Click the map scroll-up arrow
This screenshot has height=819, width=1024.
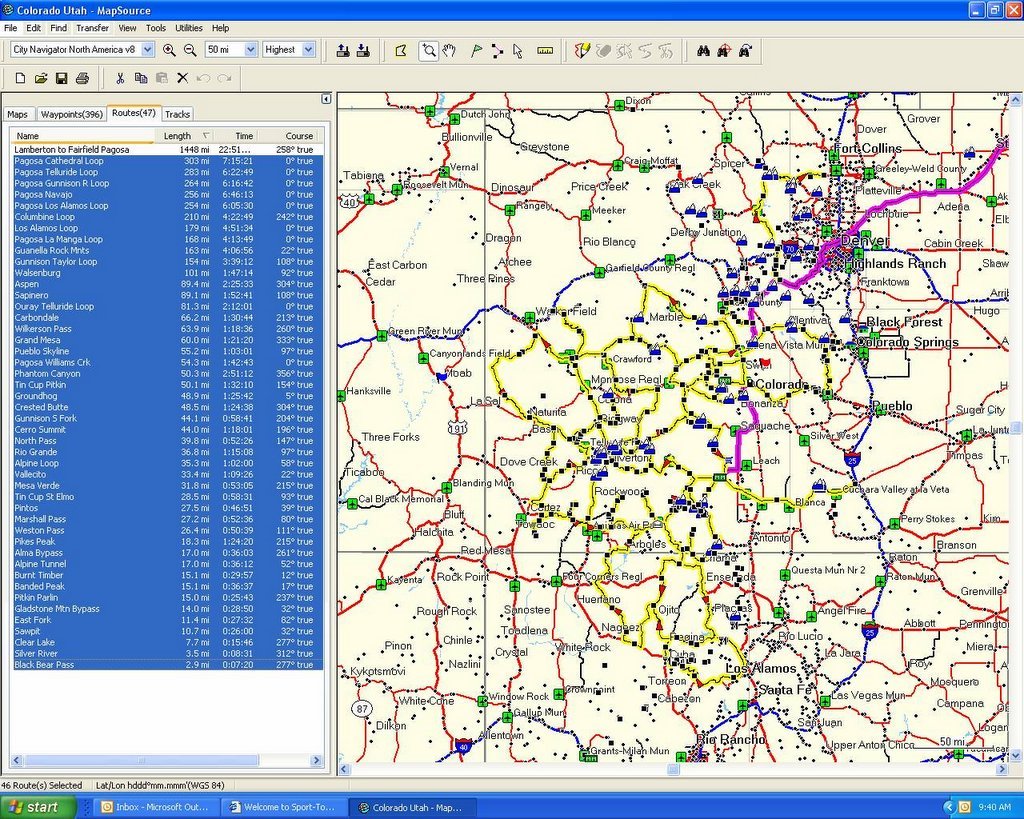(x=1016, y=100)
